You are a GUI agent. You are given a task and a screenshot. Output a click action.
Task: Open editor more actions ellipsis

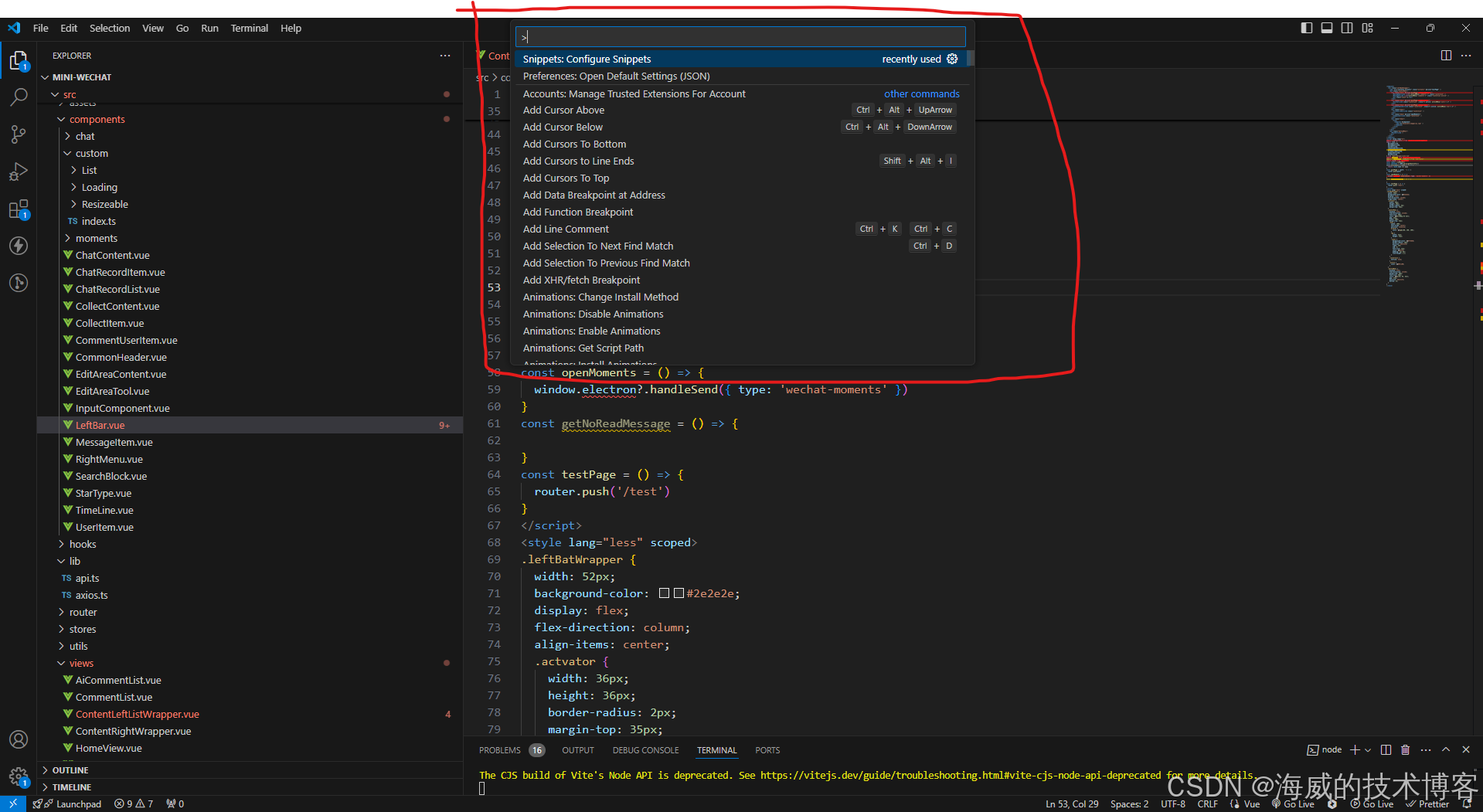pyautogui.click(x=1466, y=56)
